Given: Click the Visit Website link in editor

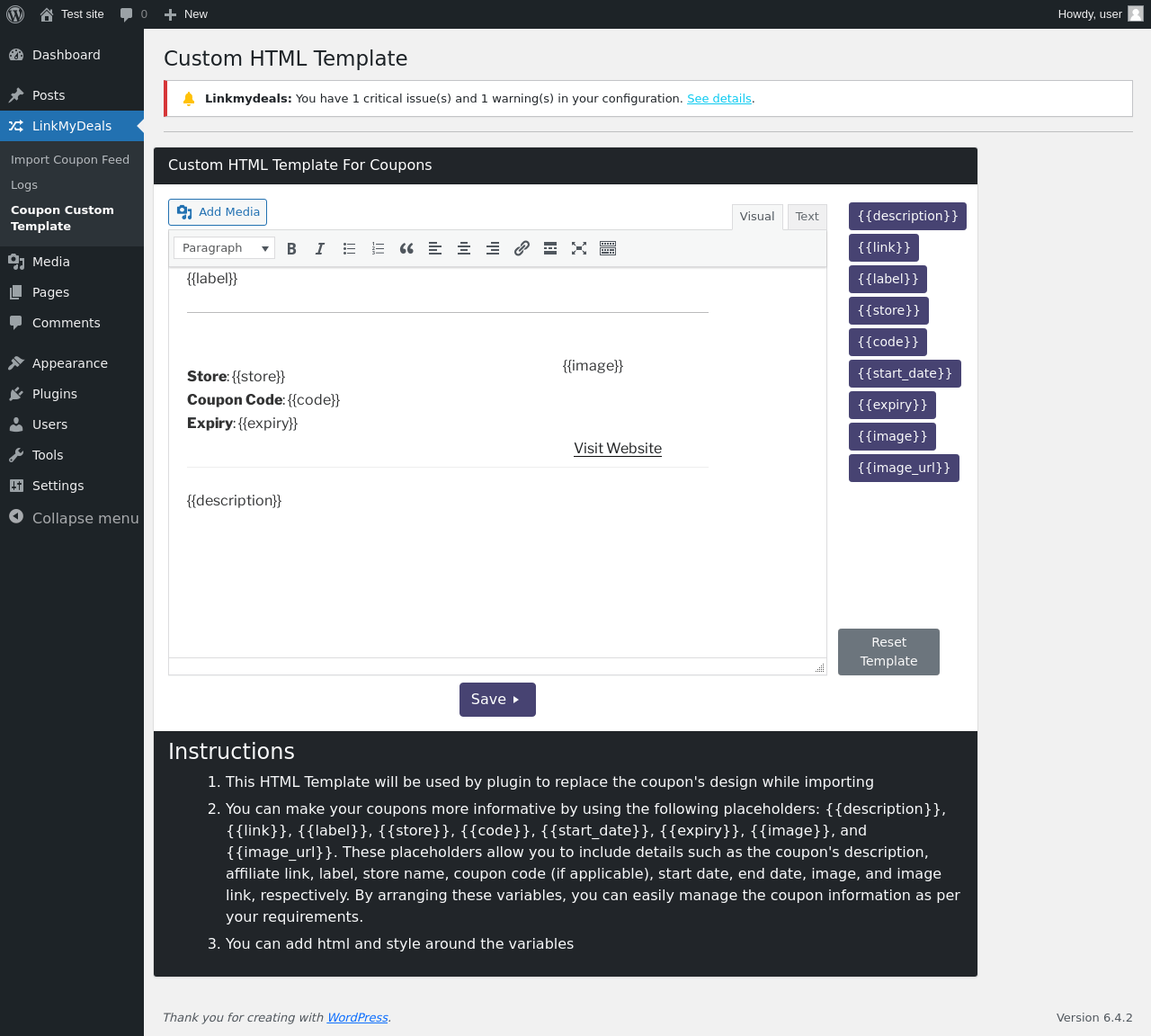Looking at the screenshot, I should pyautogui.click(x=618, y=449).
